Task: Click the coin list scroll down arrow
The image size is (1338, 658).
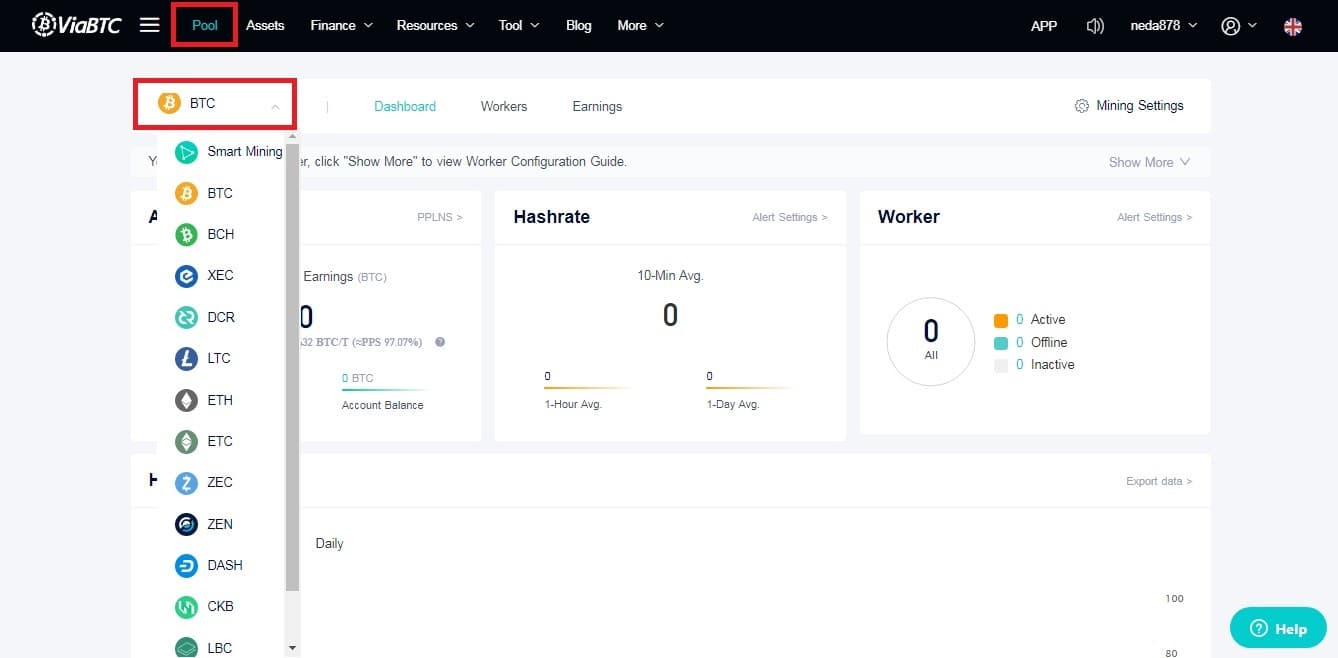Action: pos(292,649)
